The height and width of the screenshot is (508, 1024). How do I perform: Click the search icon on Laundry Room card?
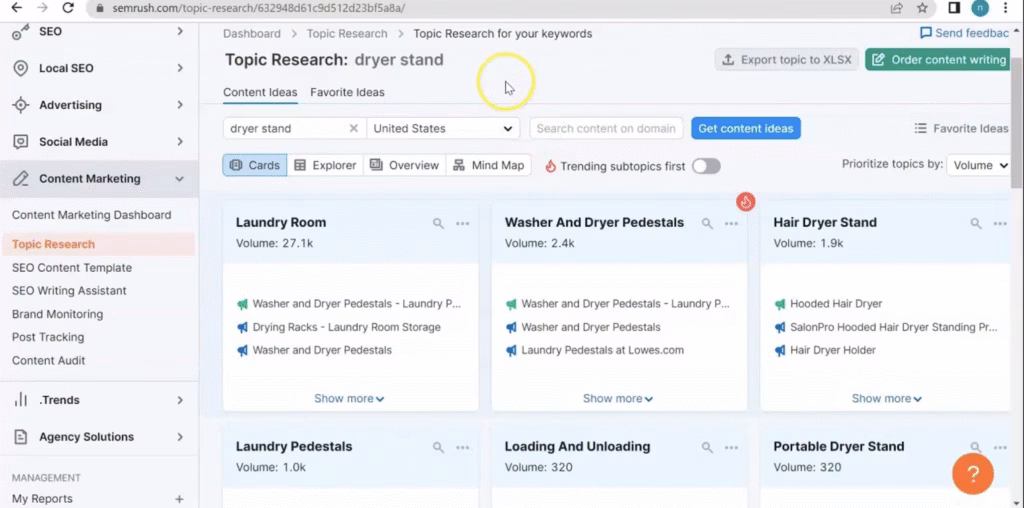point(438,224)
